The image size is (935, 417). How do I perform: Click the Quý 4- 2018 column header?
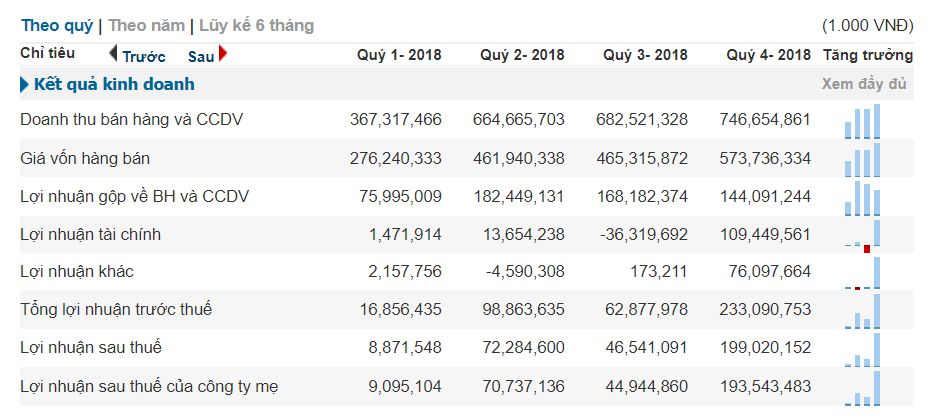[x=768, y=55]
